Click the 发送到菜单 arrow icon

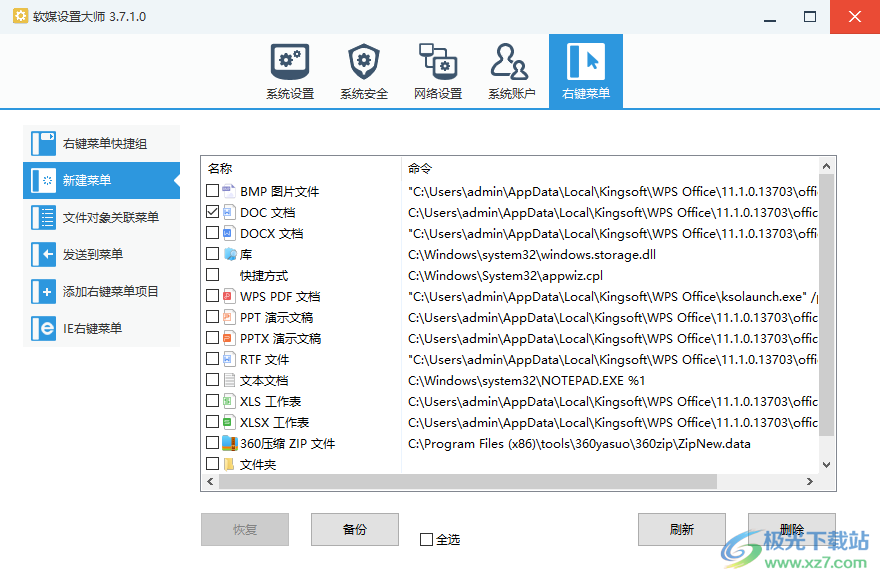coord(43,255)
